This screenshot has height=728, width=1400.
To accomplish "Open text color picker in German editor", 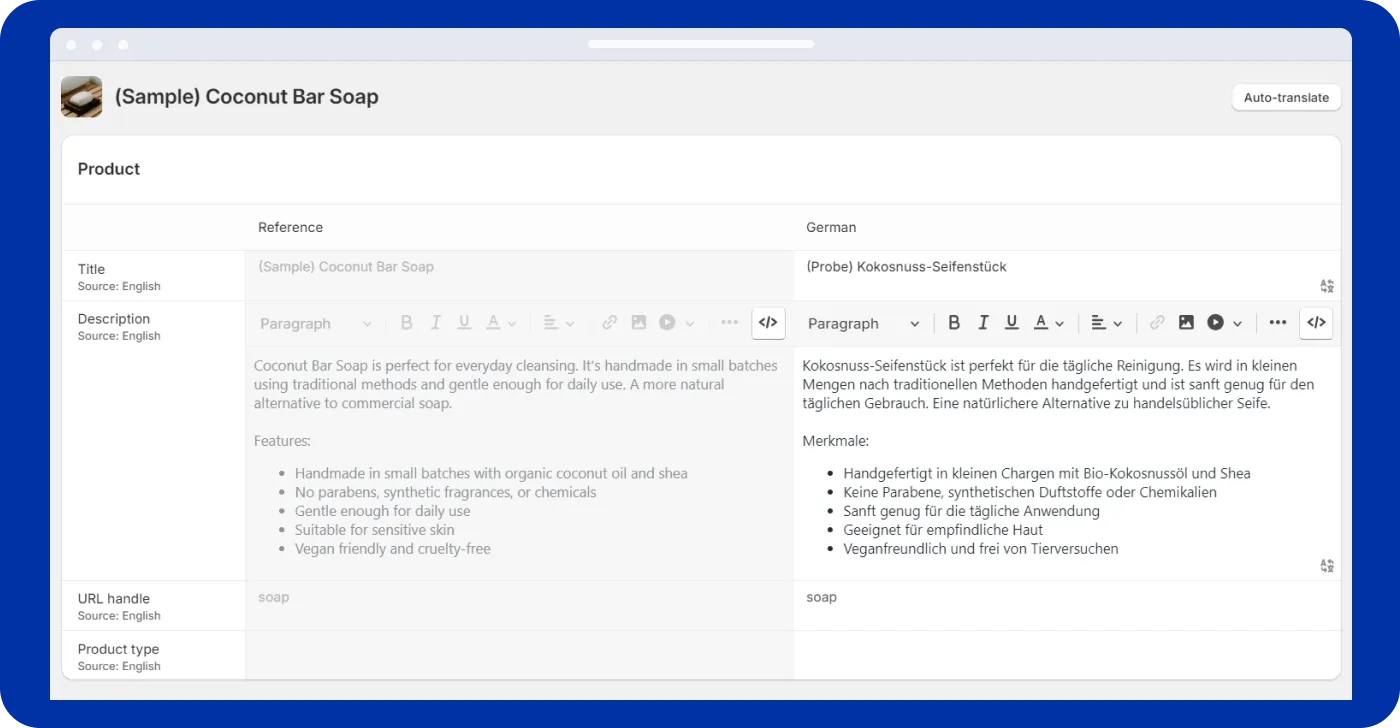I will pyautogui.click(x=1048, y=323).
